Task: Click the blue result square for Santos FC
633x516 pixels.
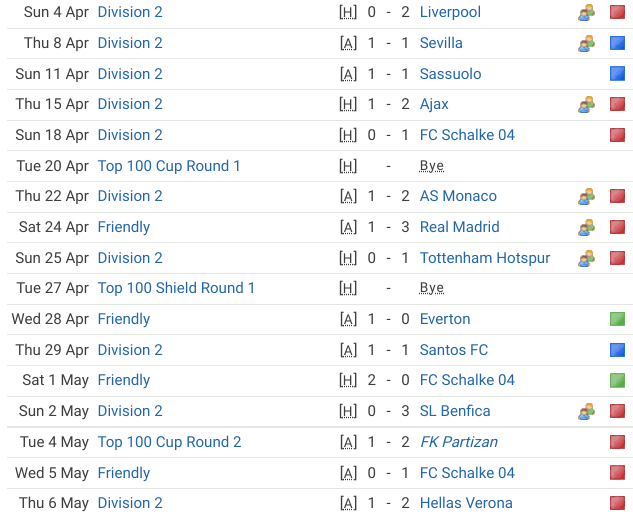Action: [x=617, y=350]
